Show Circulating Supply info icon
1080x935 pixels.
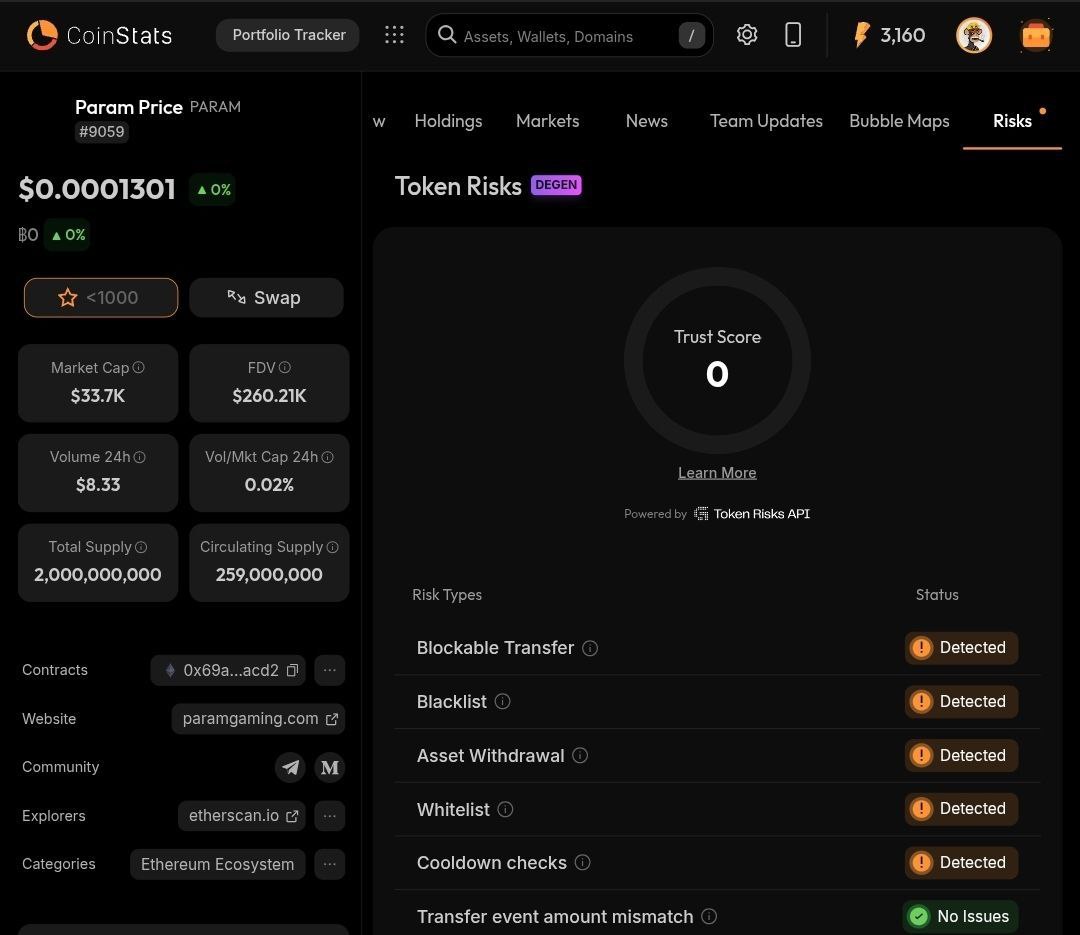(x=333, y=547)
